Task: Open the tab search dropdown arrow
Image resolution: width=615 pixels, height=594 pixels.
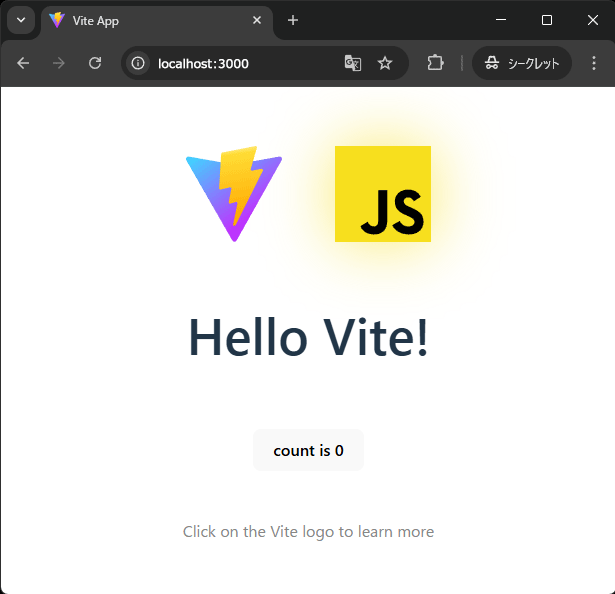Action: coord(21,20)
